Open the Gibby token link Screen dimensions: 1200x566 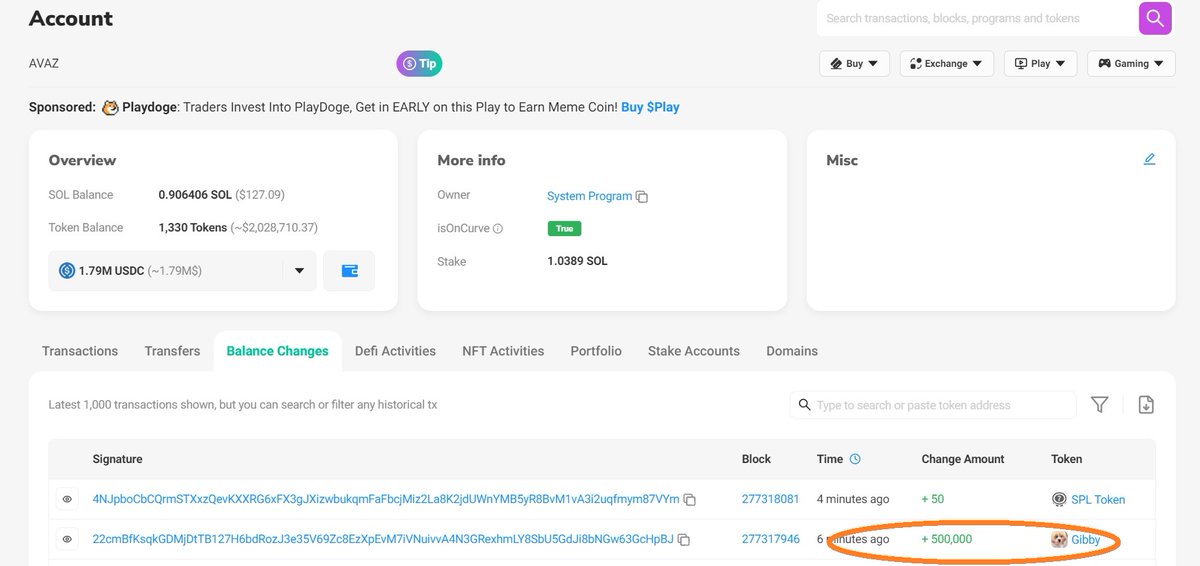tap(1086, 539)
